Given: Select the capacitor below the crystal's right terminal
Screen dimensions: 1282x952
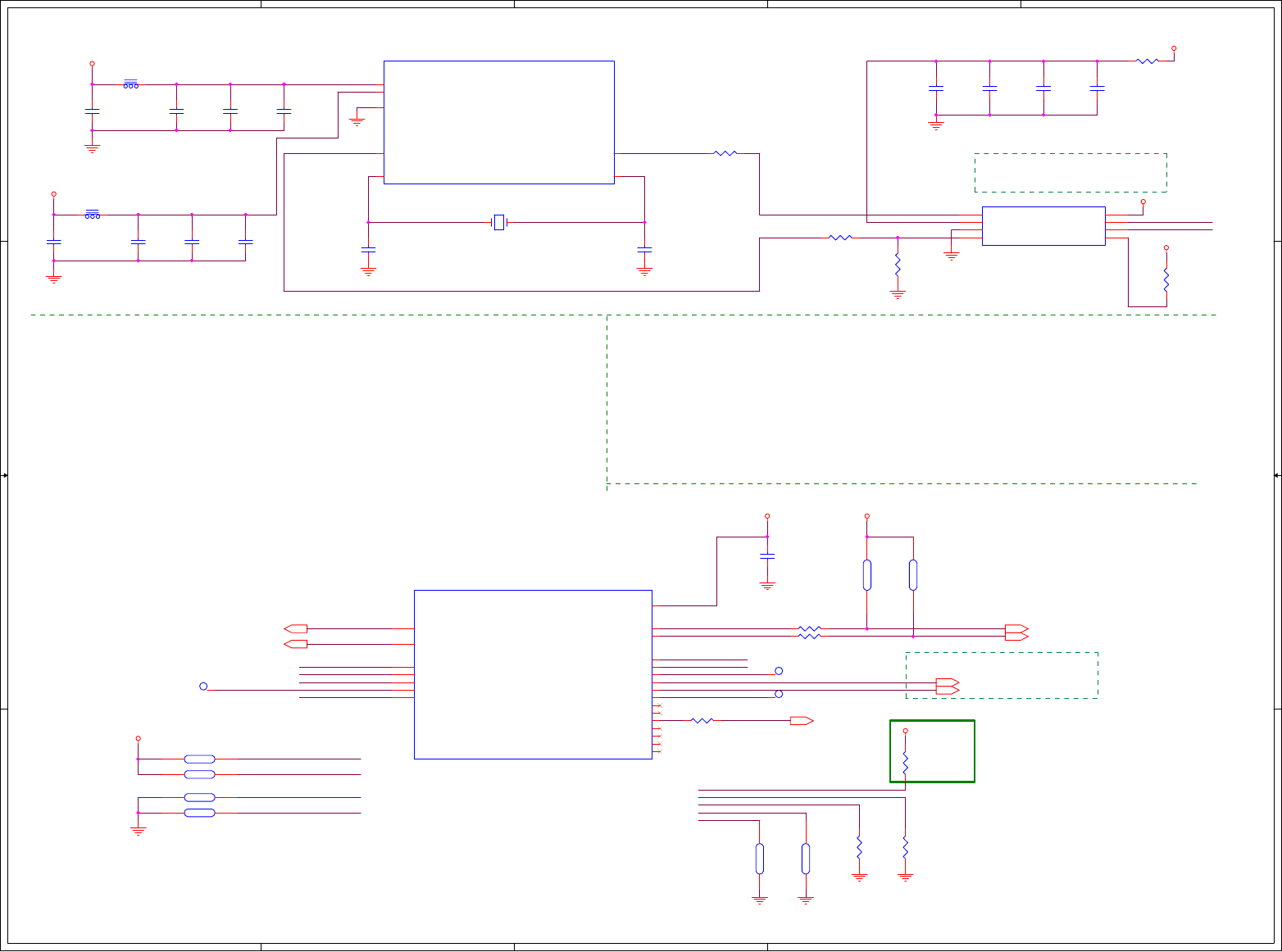Looking at the screenshot, I should click(x=645, y=249).
